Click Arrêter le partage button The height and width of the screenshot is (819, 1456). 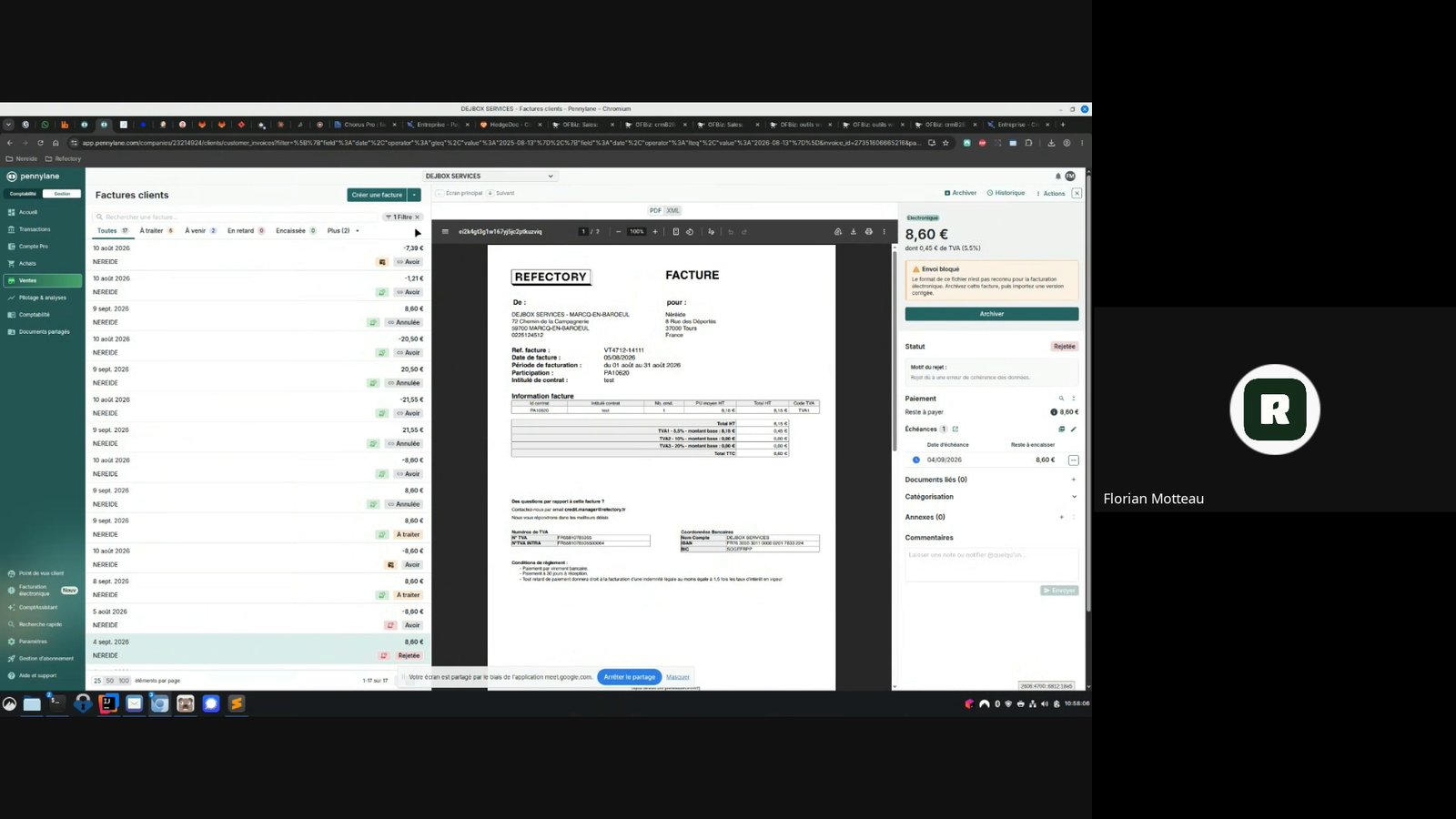(629, 677)
